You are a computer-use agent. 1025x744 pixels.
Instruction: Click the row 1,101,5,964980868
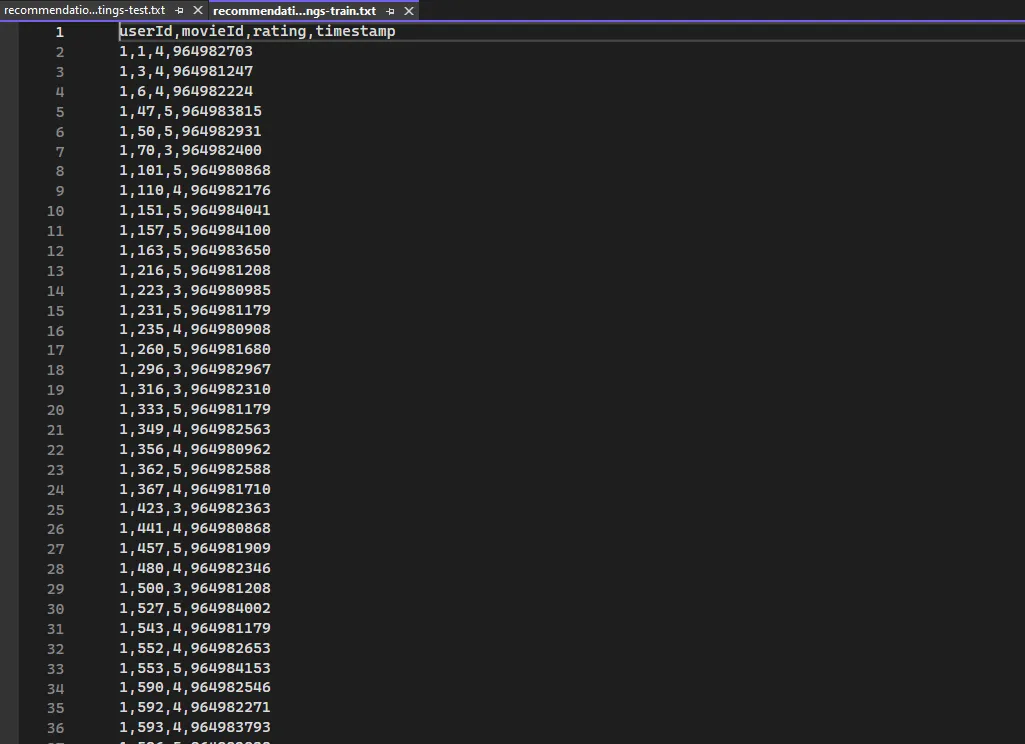click(x=195, y=171)
